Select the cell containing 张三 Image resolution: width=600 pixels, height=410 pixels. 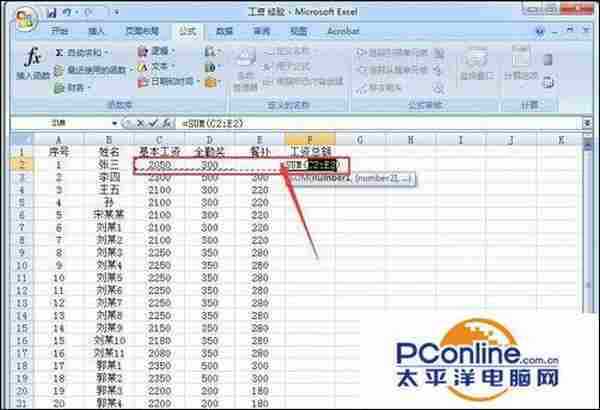pos(105,164)
